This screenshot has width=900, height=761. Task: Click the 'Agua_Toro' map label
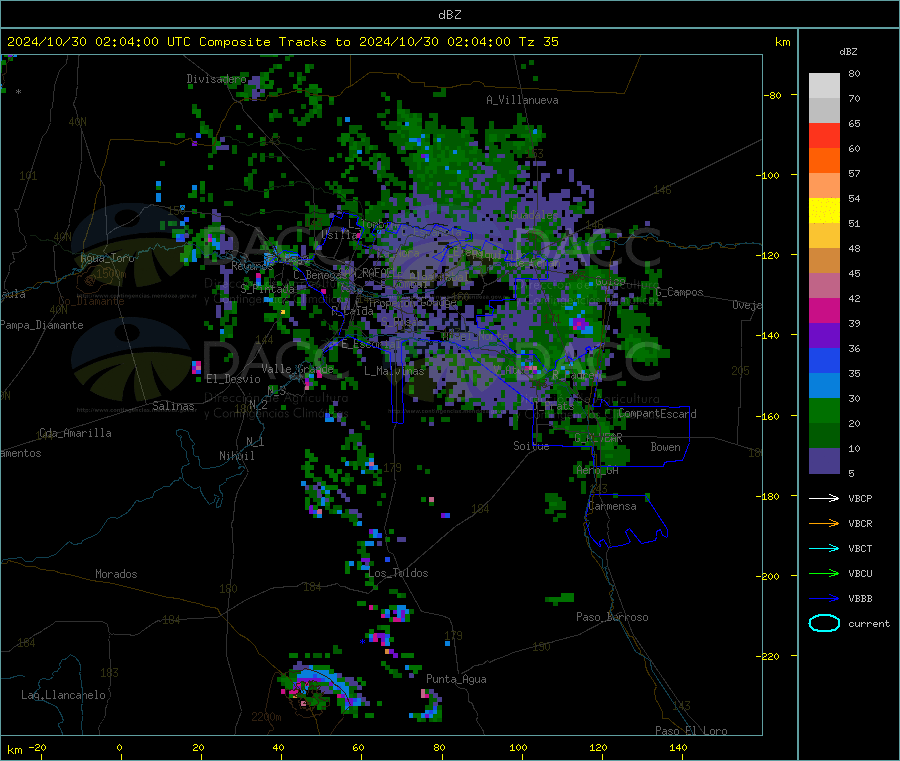tap(107, 258)
